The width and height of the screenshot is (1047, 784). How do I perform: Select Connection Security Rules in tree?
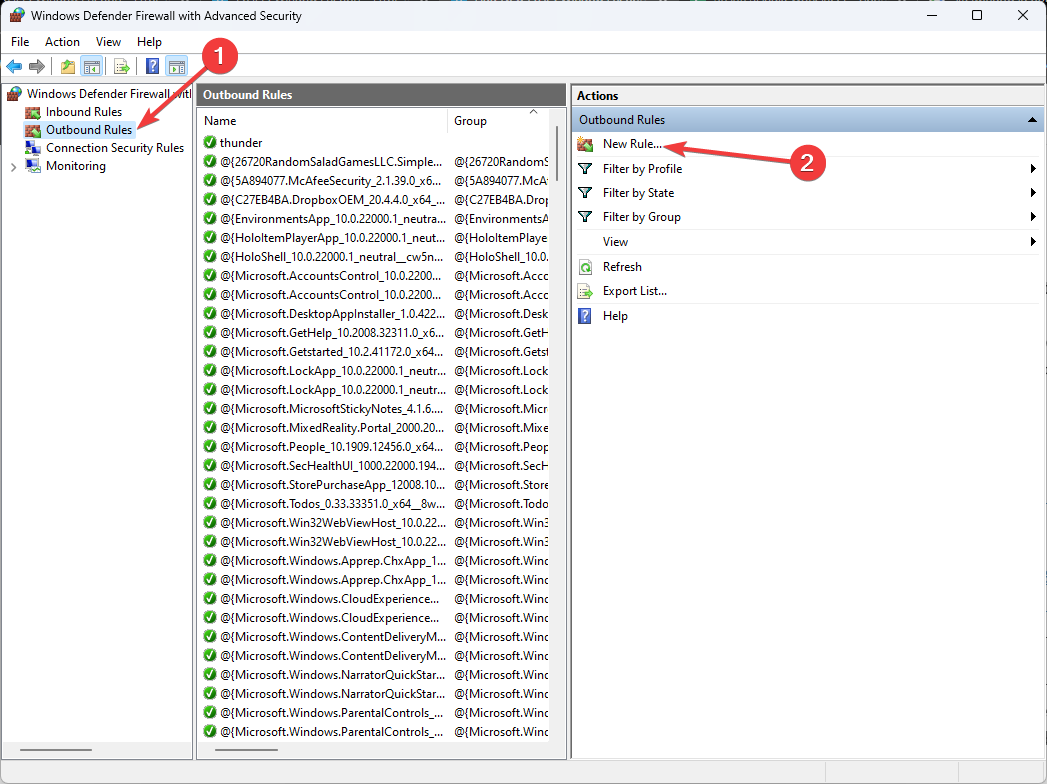click(115, 148)
